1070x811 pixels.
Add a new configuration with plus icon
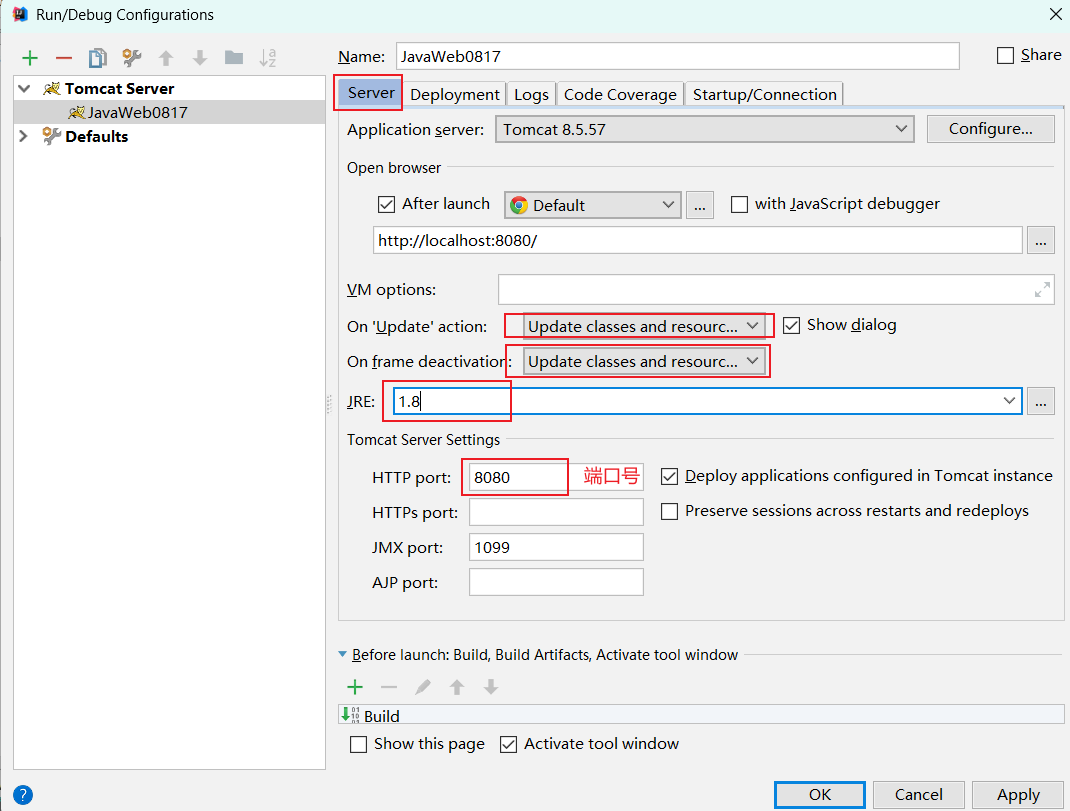tap(29, 58)
